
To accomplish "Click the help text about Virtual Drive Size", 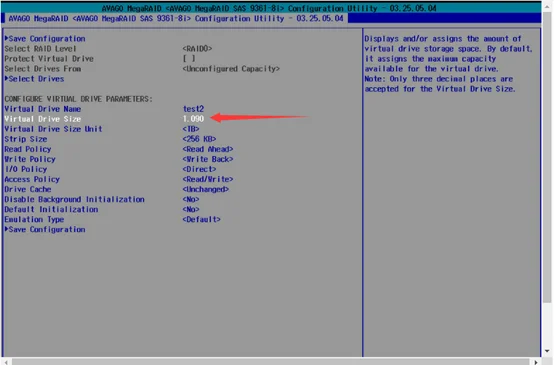I will (448, 64).
